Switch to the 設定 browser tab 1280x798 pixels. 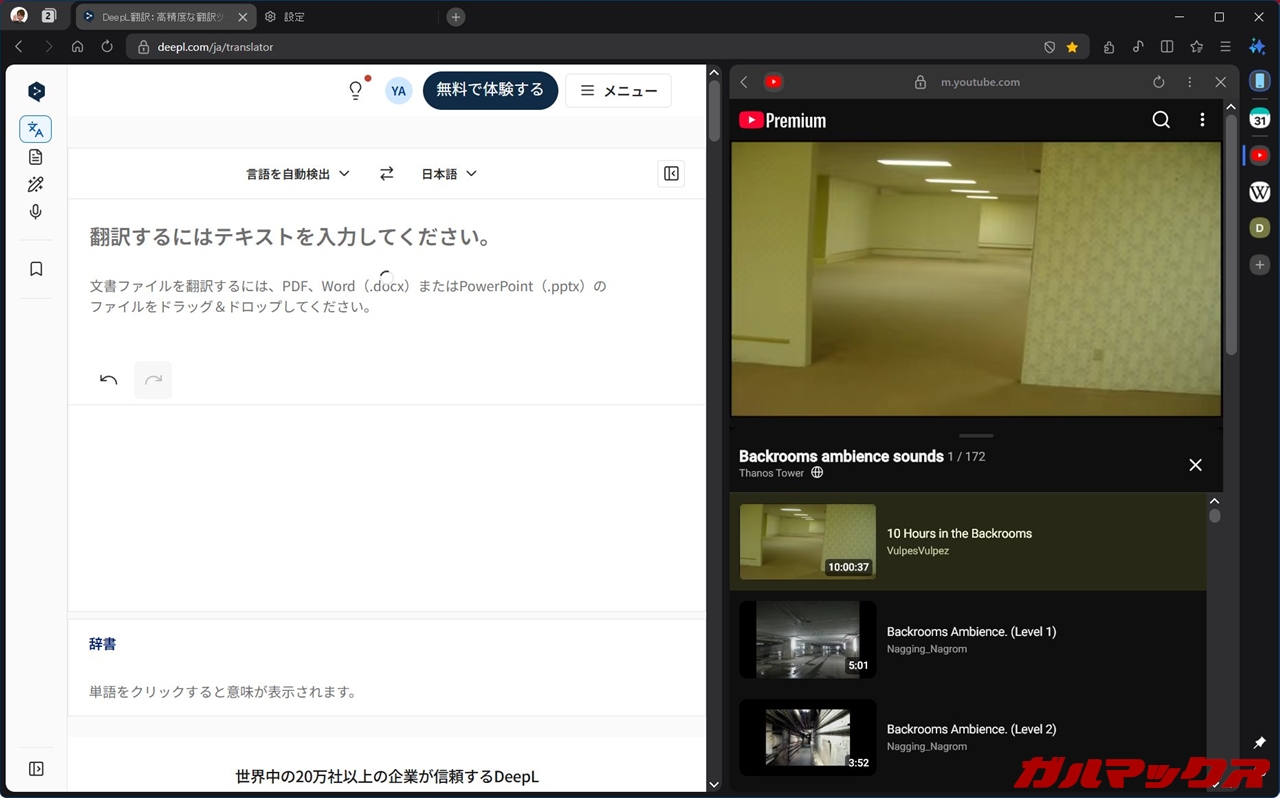tap(285, 17)
